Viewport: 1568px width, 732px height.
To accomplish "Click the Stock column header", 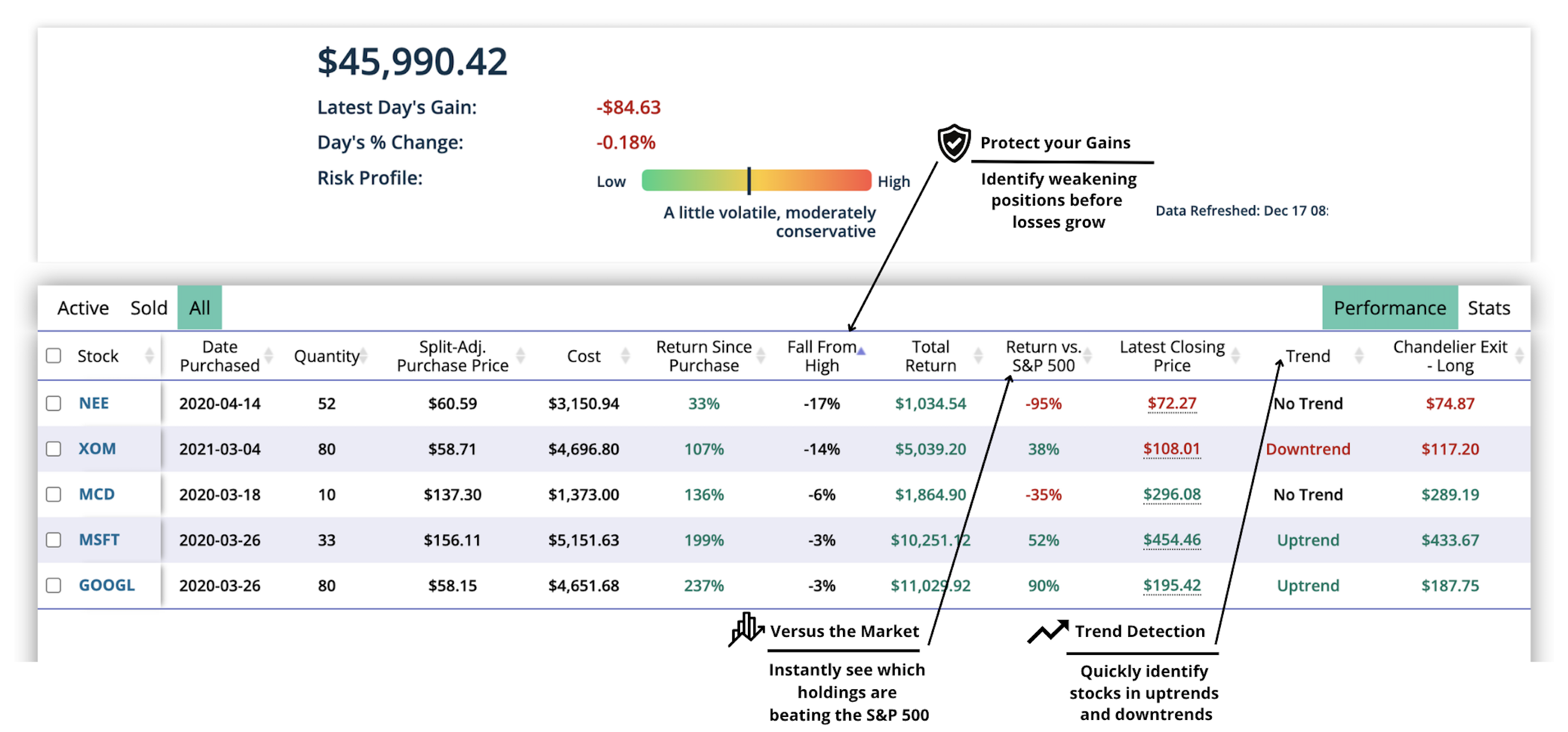I will (98, 356).
